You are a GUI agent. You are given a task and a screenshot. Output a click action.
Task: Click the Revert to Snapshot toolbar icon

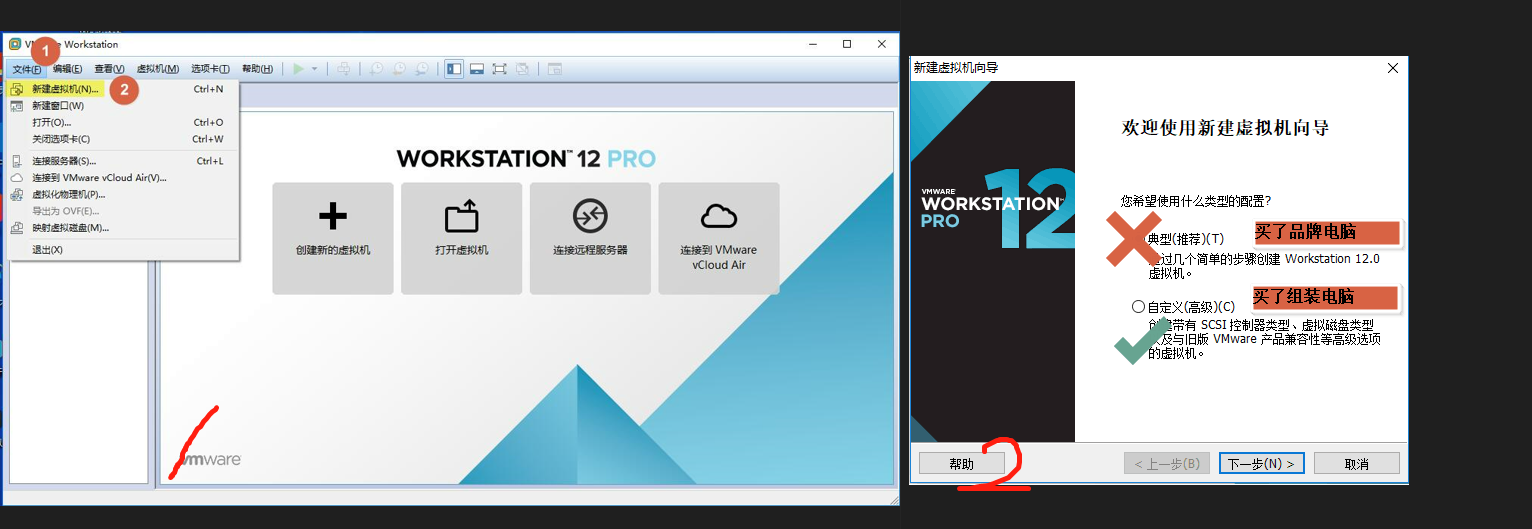(x=399, y=69)
